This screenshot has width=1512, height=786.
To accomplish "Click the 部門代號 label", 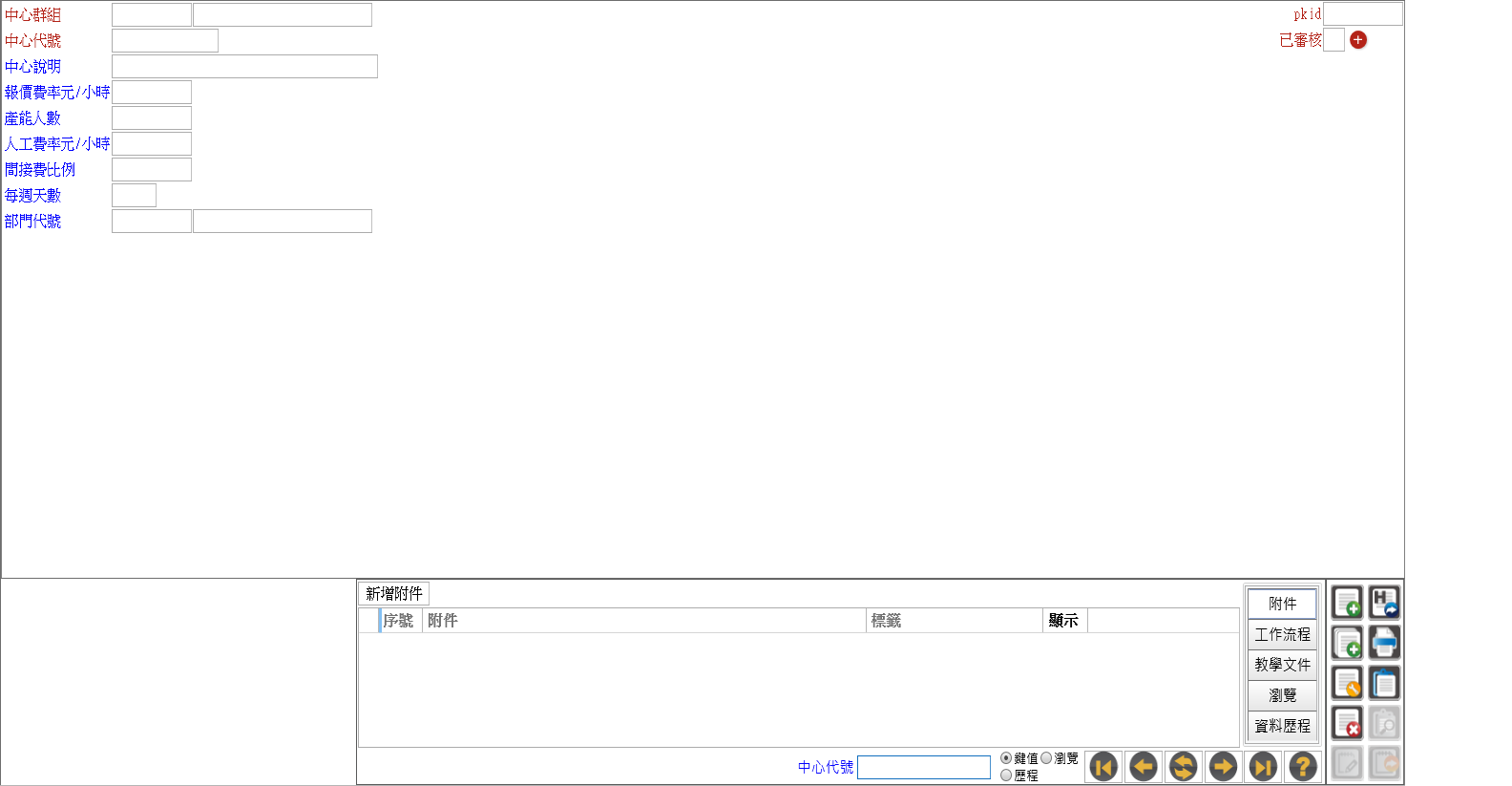I will [32, 222].
